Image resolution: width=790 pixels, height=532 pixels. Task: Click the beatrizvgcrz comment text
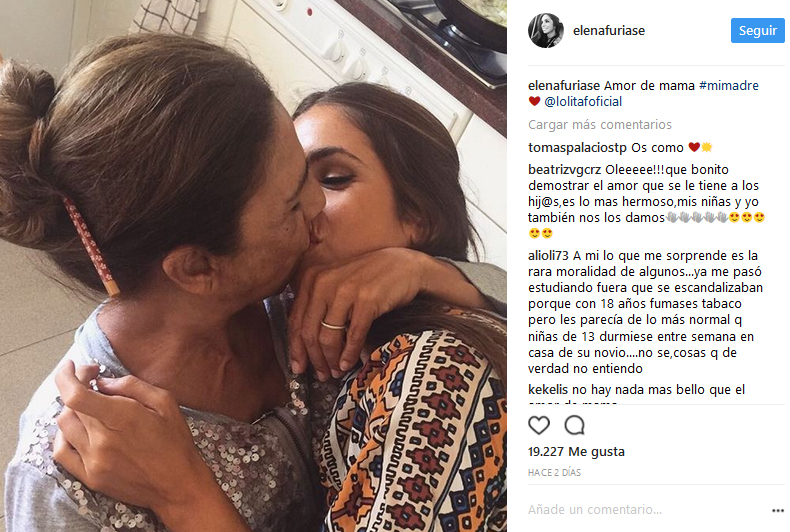pyautogui.click(x=646, y=202)
